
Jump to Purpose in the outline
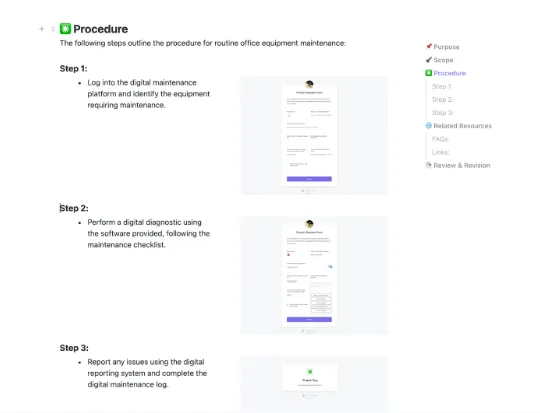[446, 47]
